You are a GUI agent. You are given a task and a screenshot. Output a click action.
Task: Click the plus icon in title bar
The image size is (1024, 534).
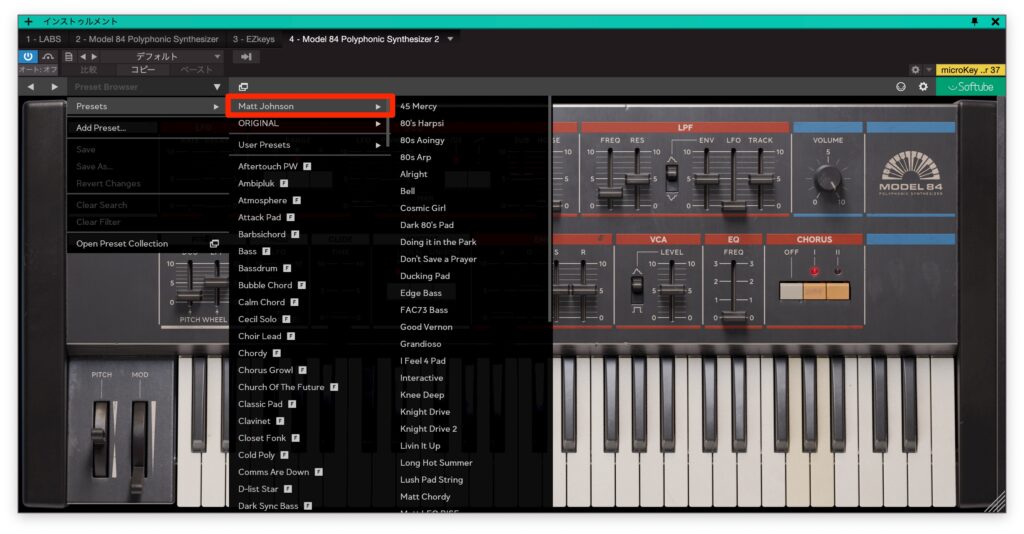28,21
